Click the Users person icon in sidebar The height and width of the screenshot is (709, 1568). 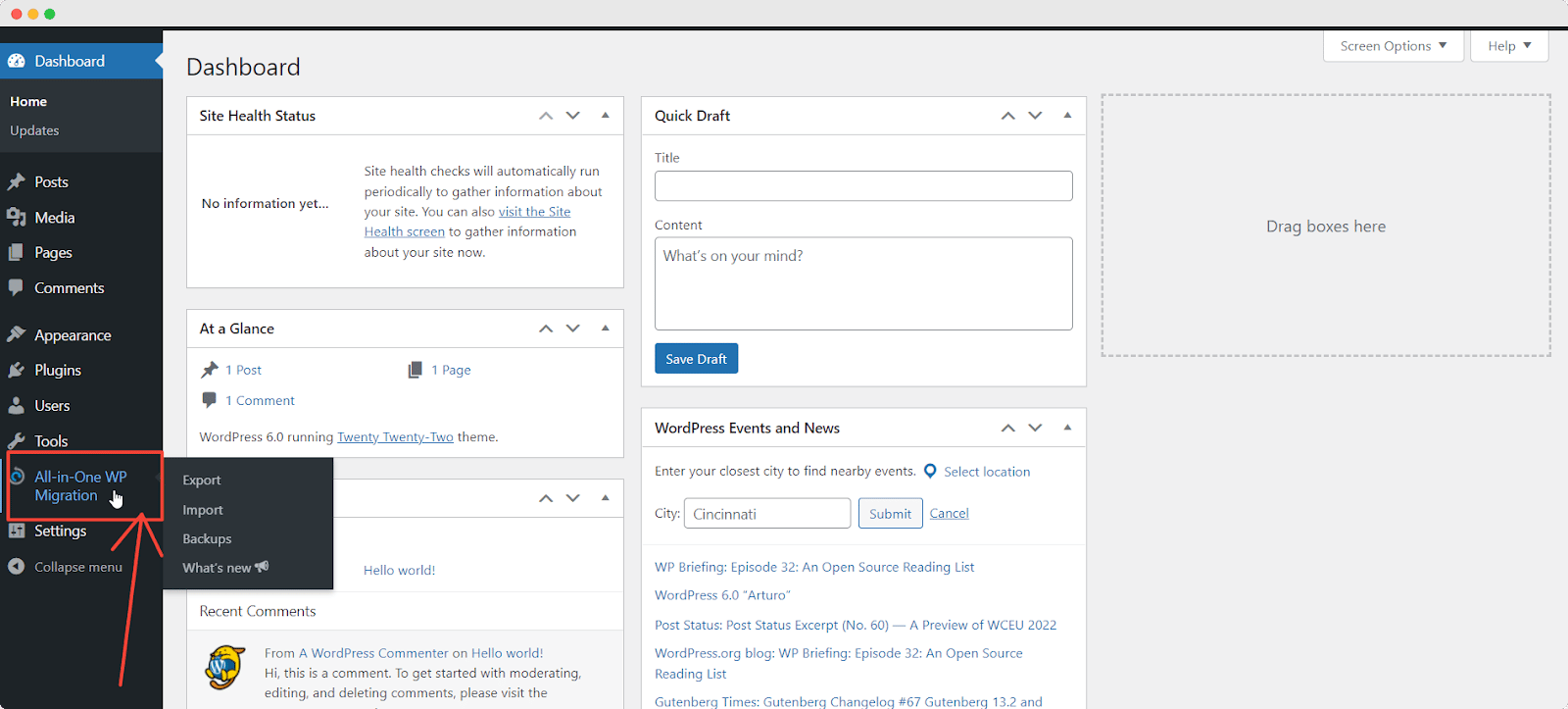tap(16, 405)
